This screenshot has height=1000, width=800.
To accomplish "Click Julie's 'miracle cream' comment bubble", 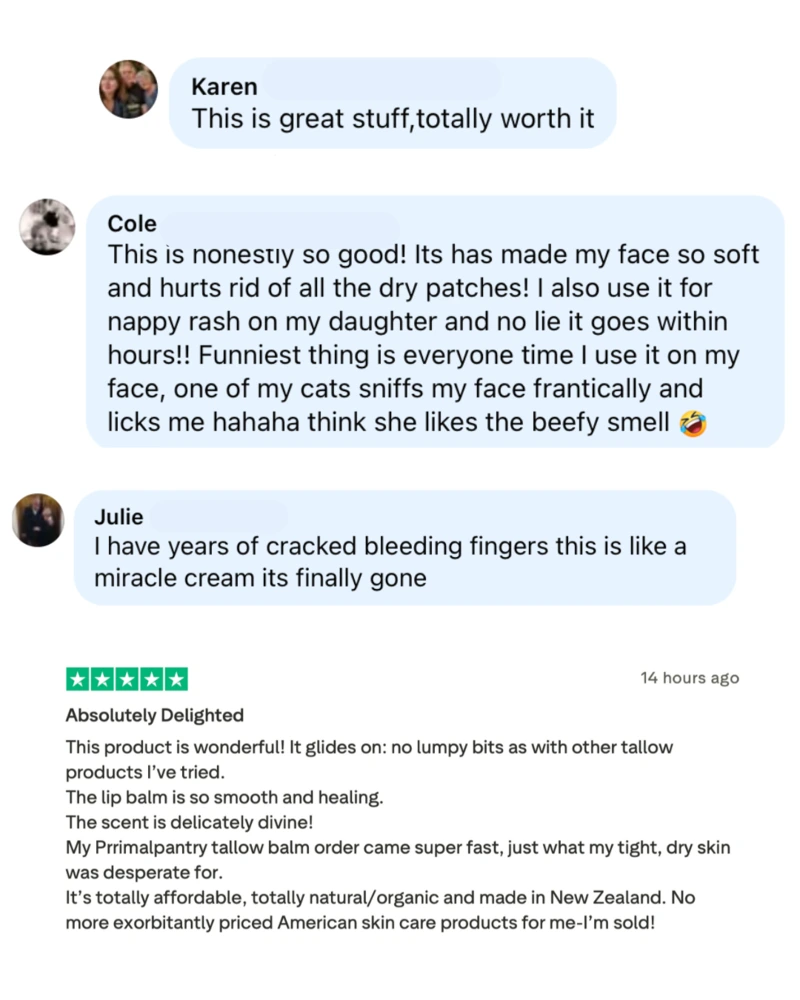I will coord(405,547).
